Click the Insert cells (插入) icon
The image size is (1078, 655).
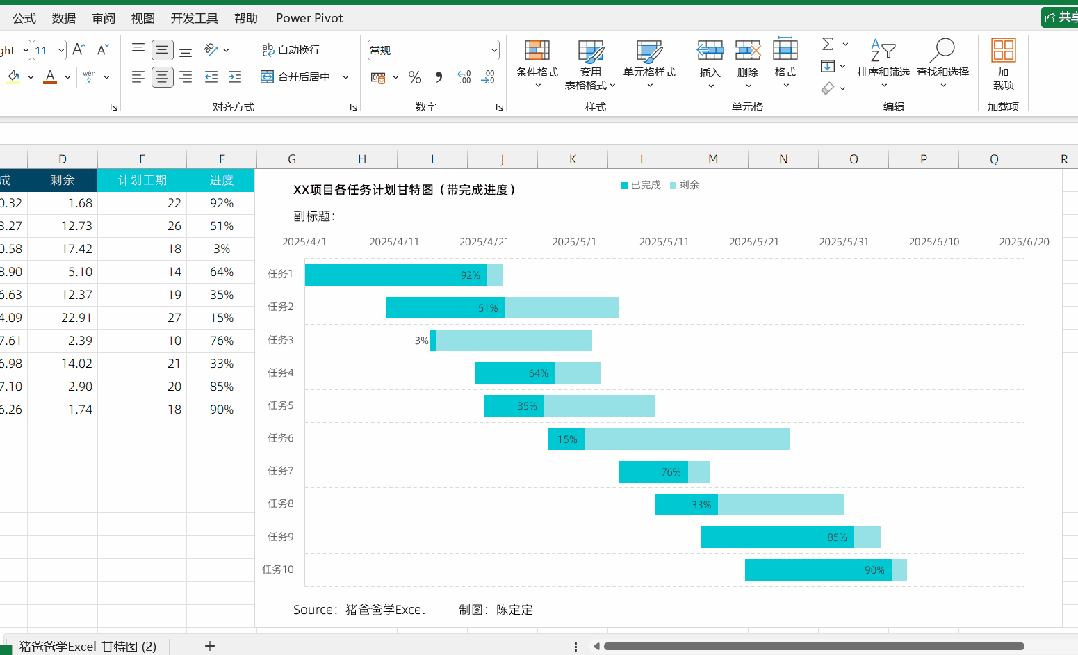pyautogui.click(x=710, y=50)
